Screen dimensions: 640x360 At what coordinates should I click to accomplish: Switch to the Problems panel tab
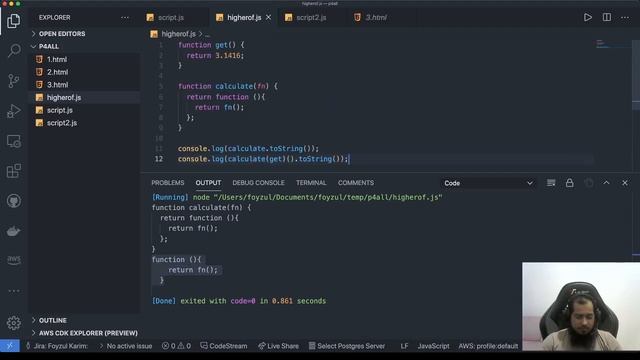pyautogui.click(x=168, y=183)
